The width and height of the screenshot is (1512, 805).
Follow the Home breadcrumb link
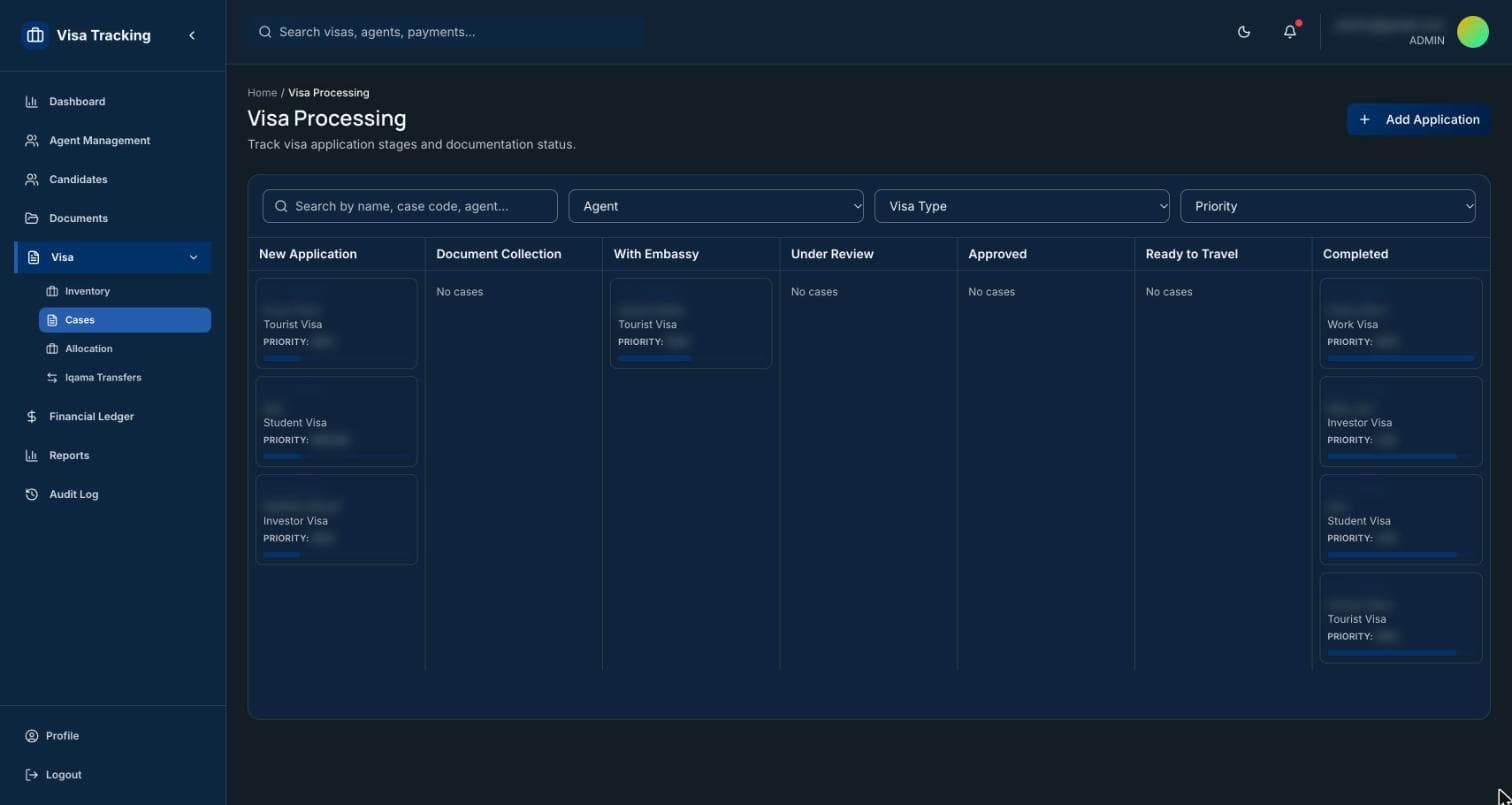click(x=262, y=93)
